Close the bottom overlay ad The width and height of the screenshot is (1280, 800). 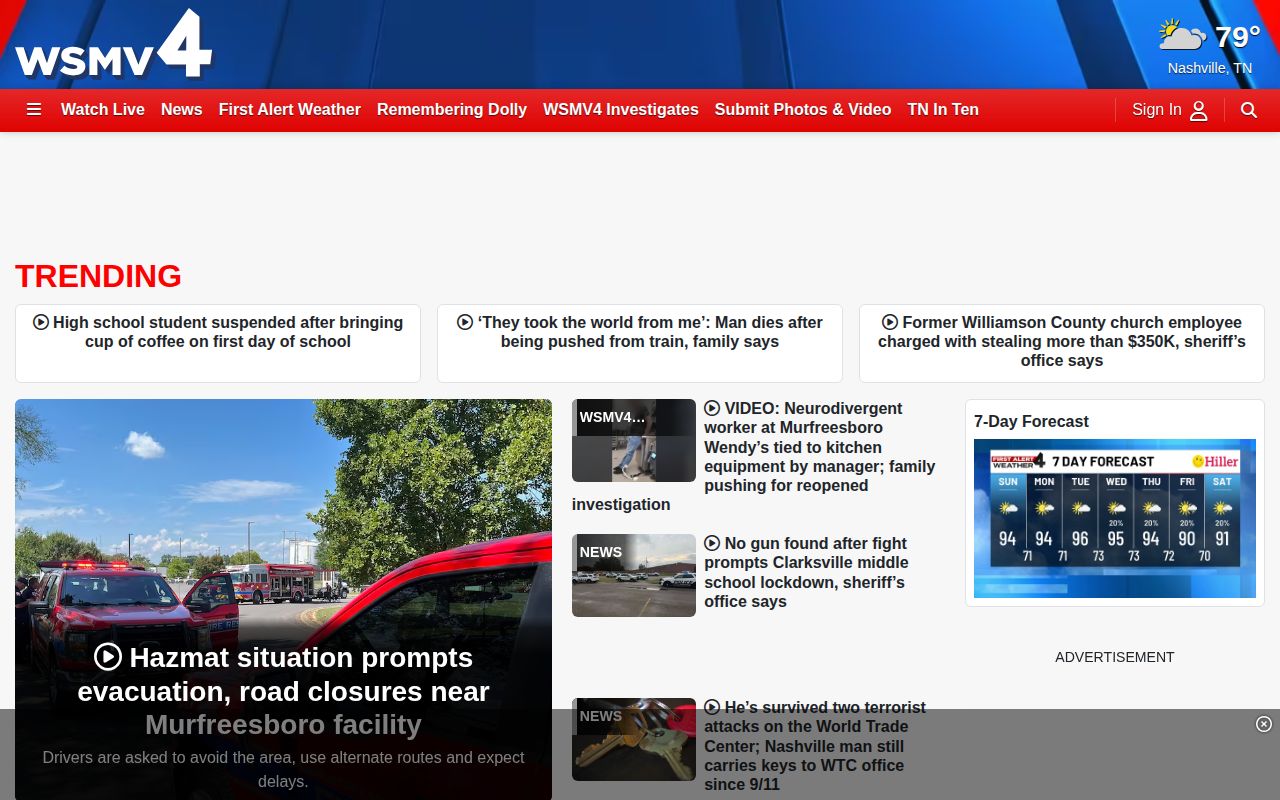[x=1264, y=724]
